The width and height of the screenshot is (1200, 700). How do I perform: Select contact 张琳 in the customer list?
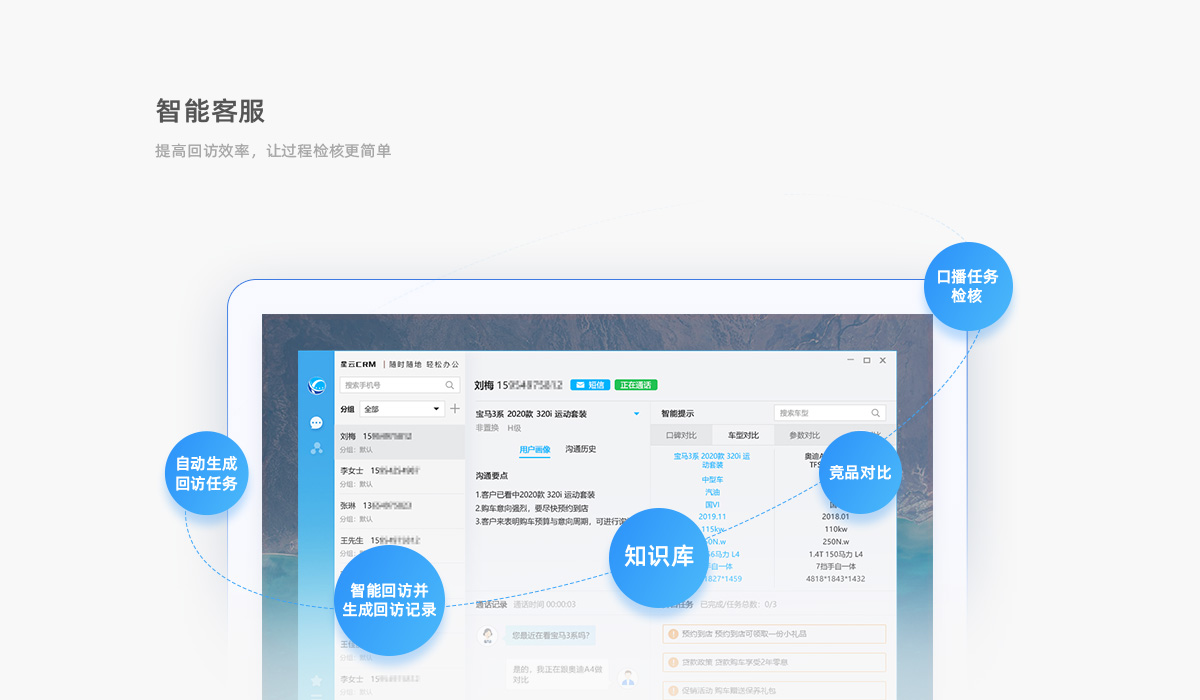(x=400, y=511)
